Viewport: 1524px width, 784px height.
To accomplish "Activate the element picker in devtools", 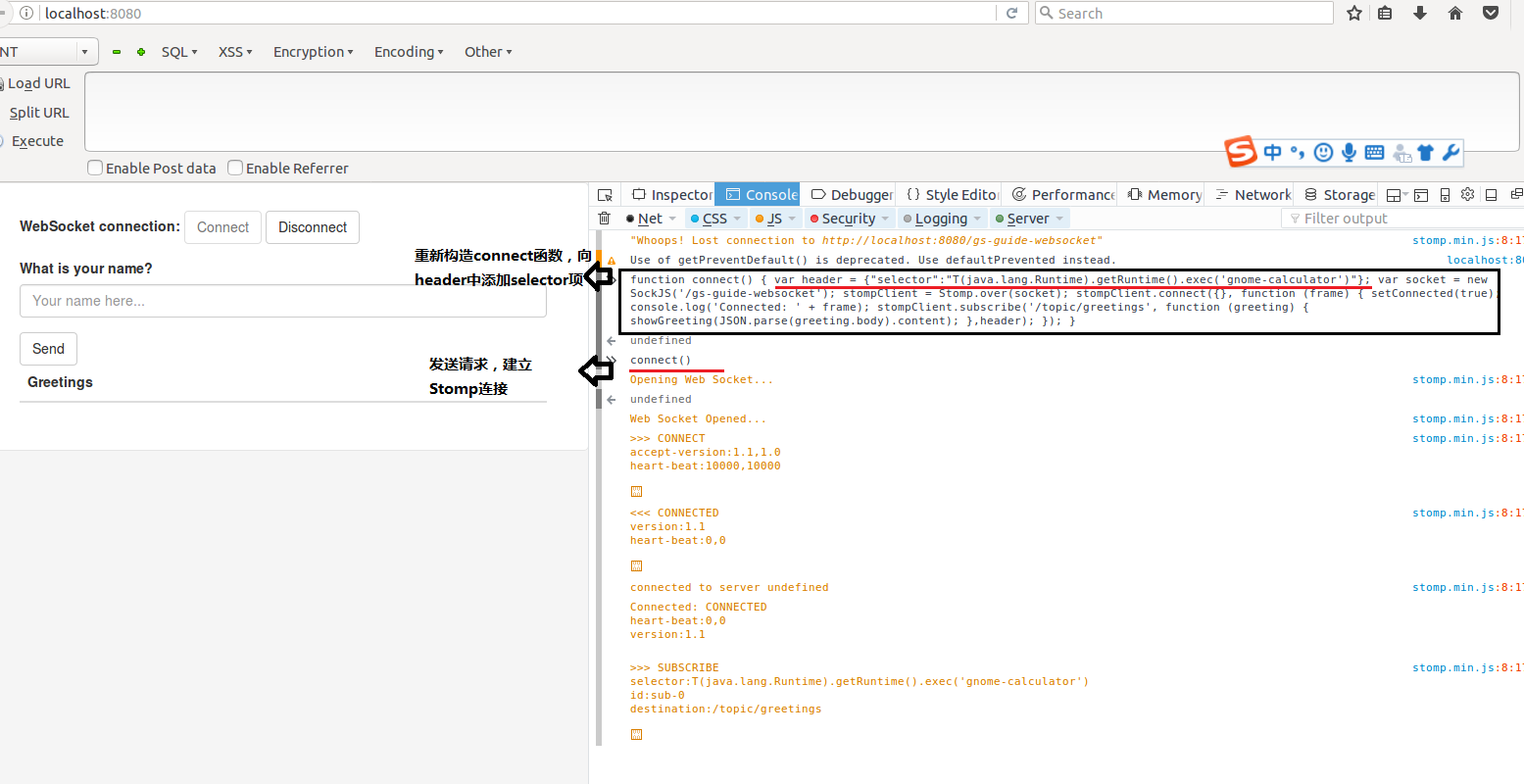I will [x=605, y=195].
